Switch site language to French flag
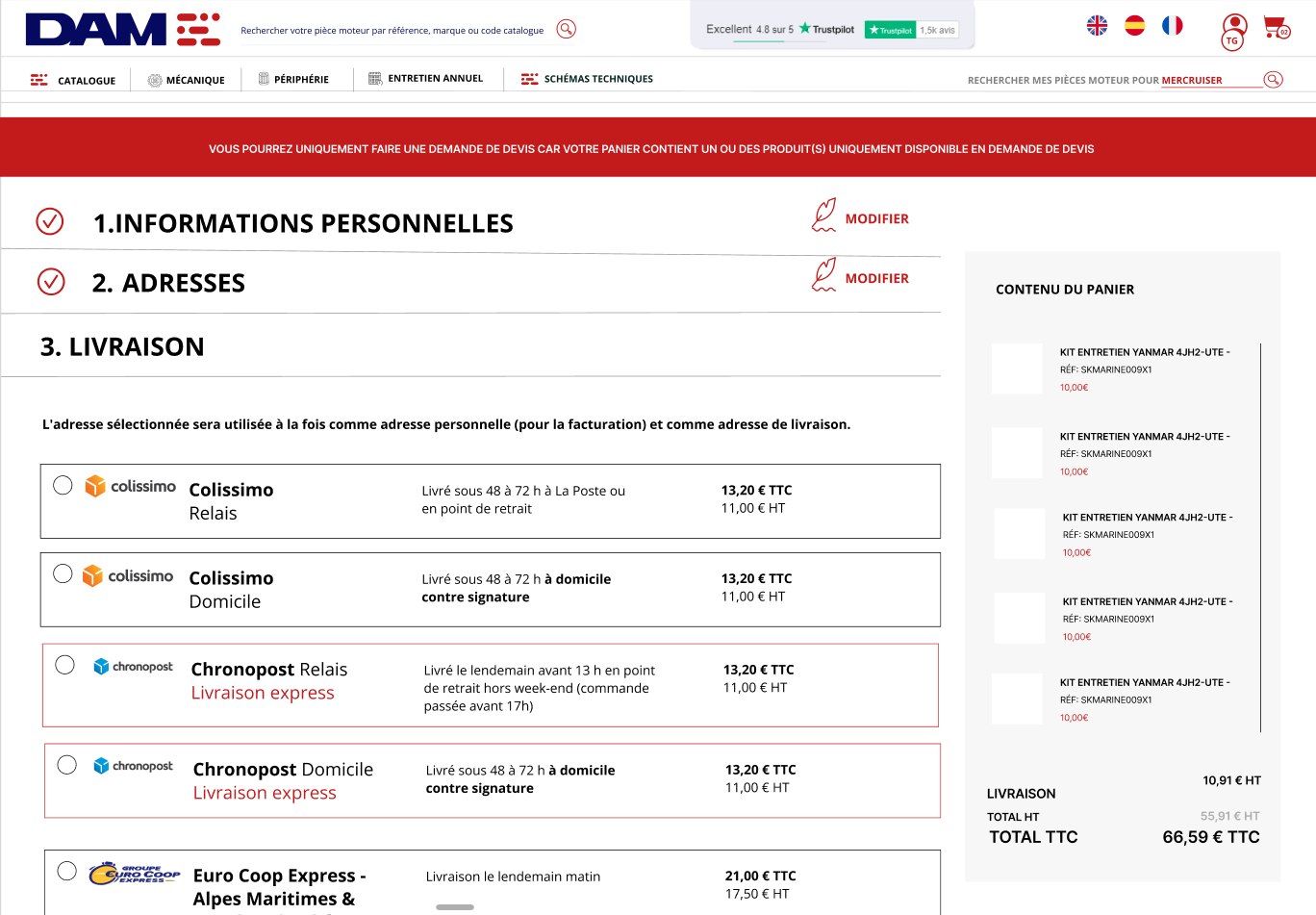This screenshot has width=1316, height=915. (1172, 26)
